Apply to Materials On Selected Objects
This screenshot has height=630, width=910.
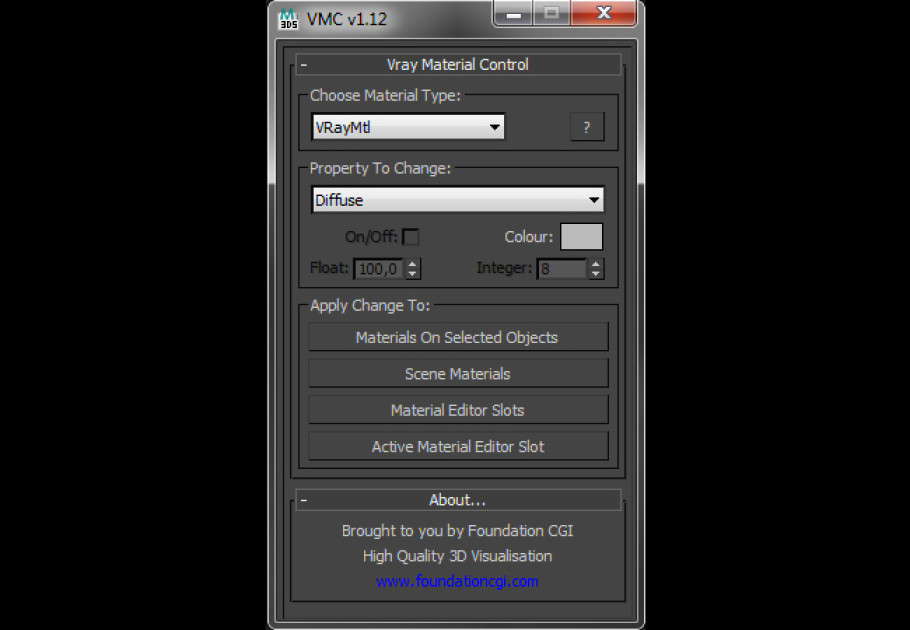click(458, 337)
